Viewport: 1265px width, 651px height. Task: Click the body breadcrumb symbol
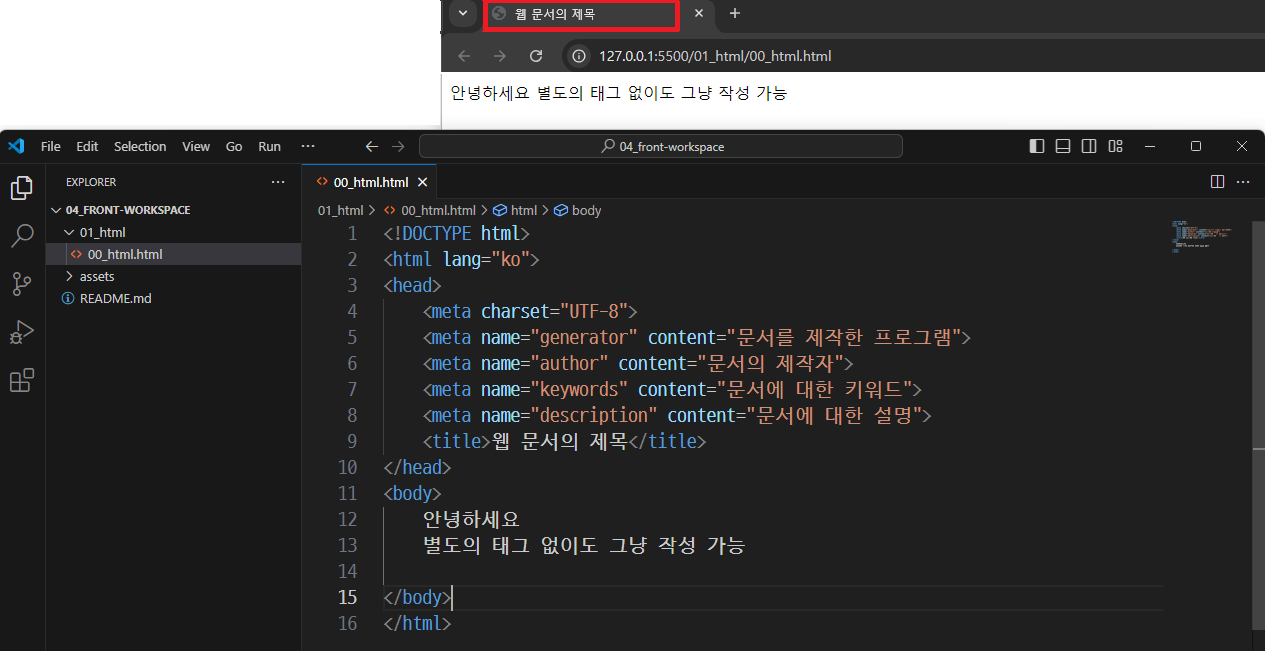pos(578,211)
